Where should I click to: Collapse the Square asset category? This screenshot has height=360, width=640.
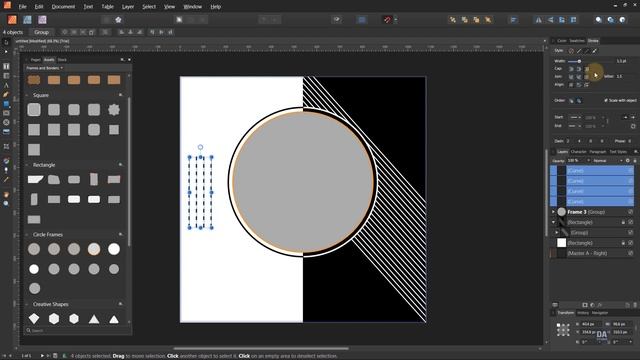tap(27, 95)
